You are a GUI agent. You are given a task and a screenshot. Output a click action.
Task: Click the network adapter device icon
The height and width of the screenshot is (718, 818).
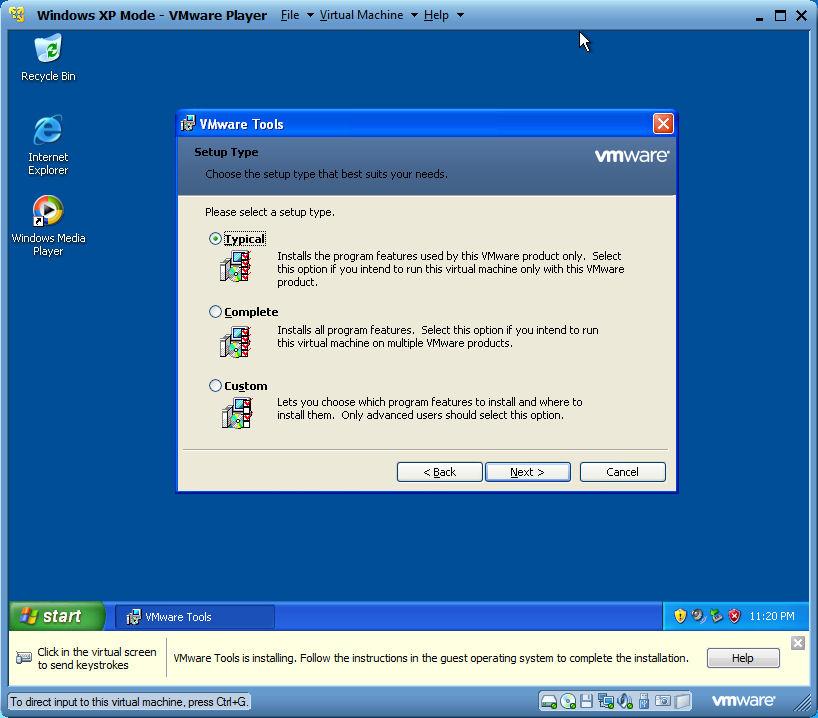click(606, 701)
